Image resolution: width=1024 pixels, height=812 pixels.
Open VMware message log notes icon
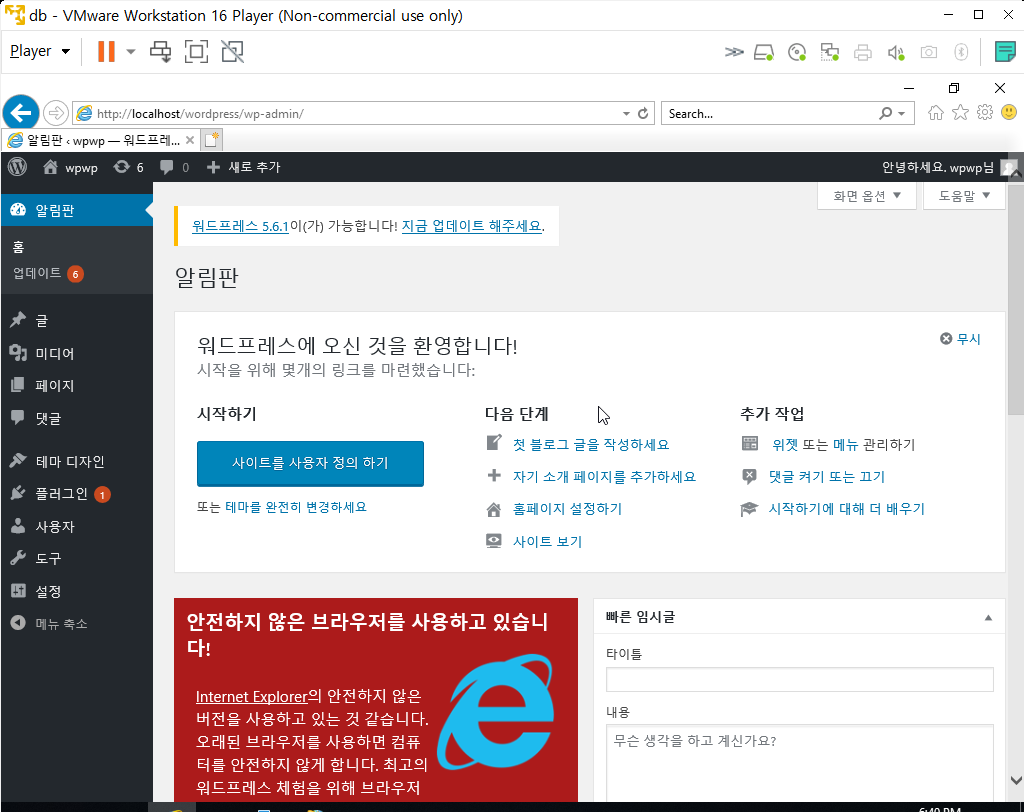(1004, 52)
